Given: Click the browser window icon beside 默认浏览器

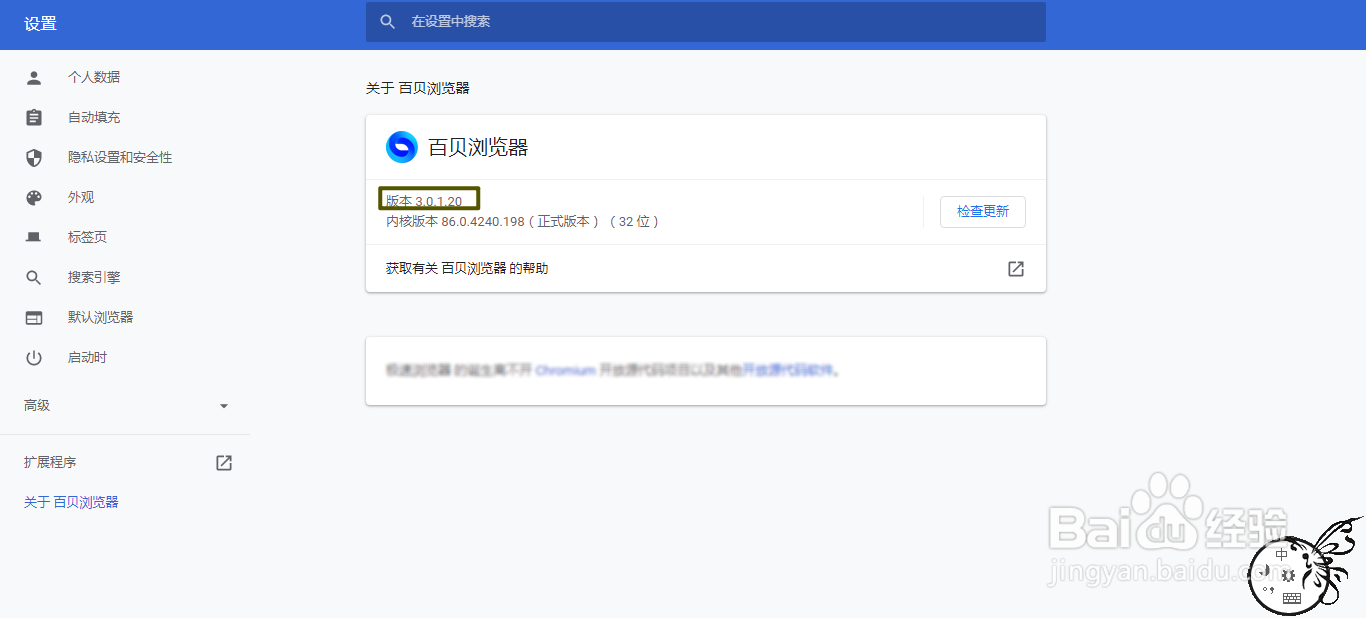Looking at the screenshot, I should [x=34, y=317].
